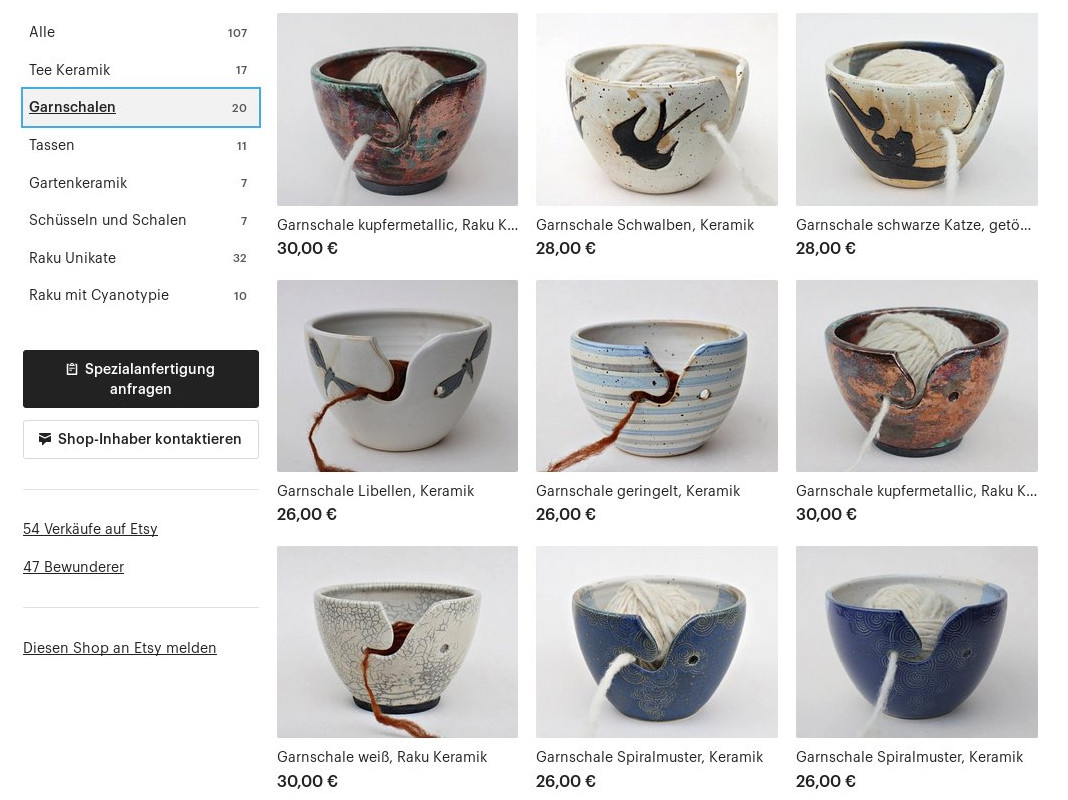The width and height of the screenshot is (1068, 800).
Task: Open the Garnschale Libellen bowl image
Action: click(x=397, y=376)
